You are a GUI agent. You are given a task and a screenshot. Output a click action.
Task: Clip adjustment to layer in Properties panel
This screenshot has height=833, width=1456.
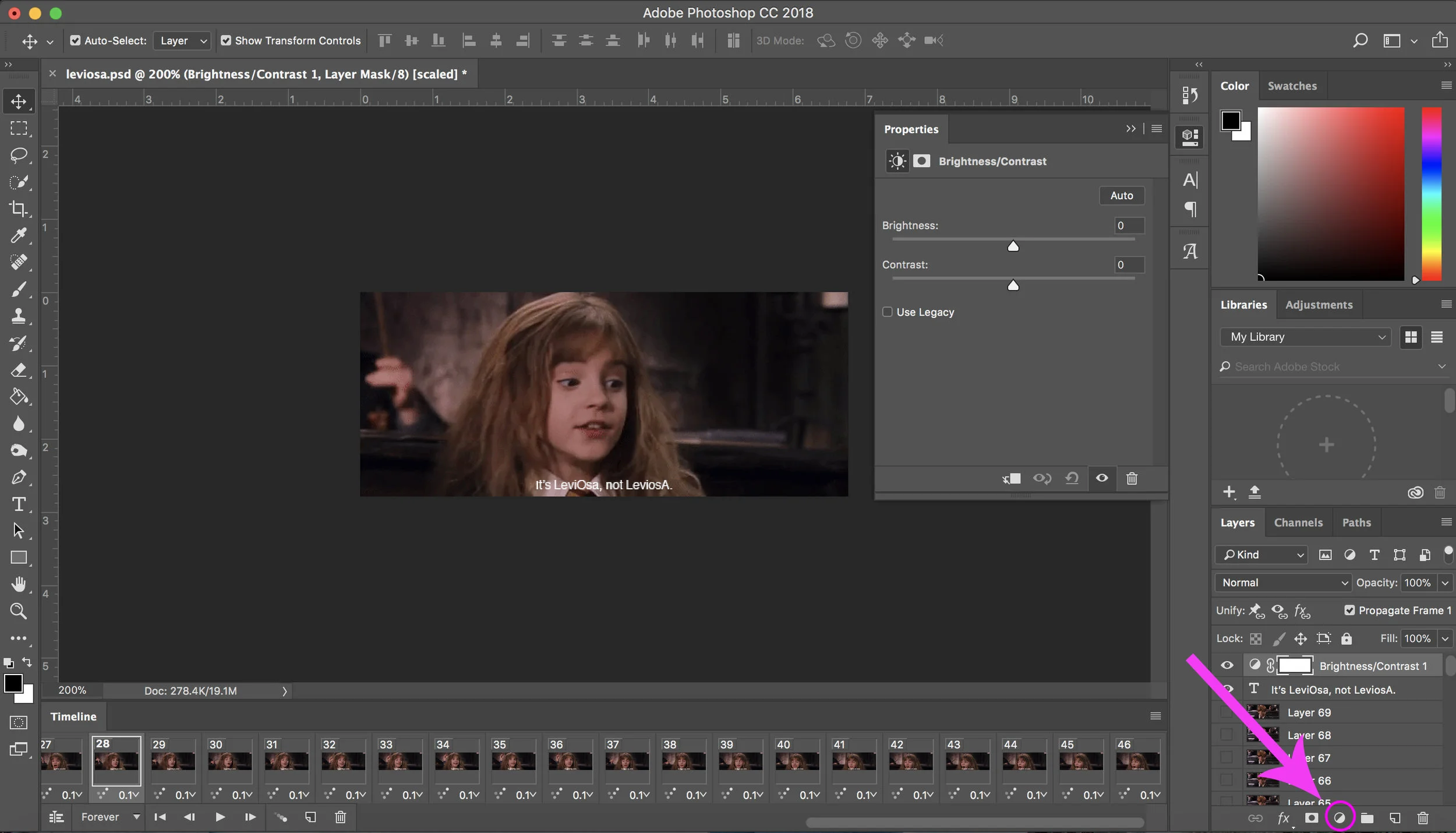1012,478
